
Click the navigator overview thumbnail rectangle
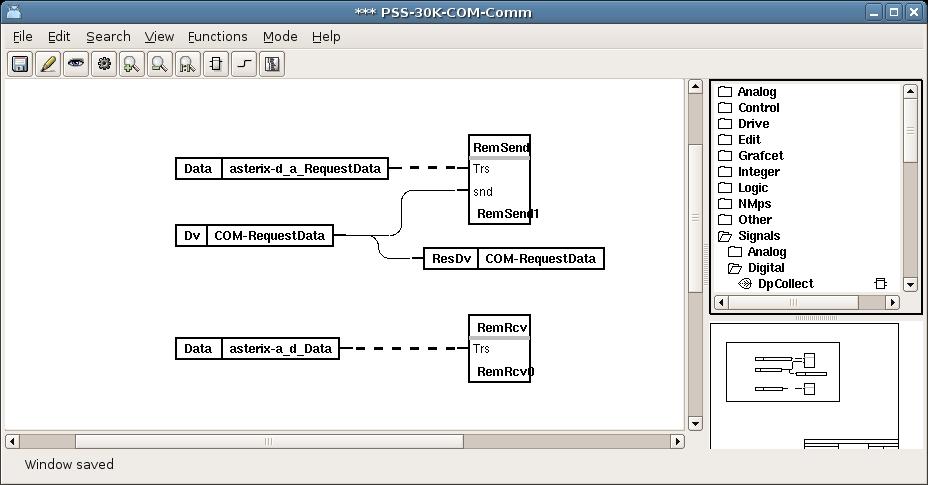tap(783, 372)
